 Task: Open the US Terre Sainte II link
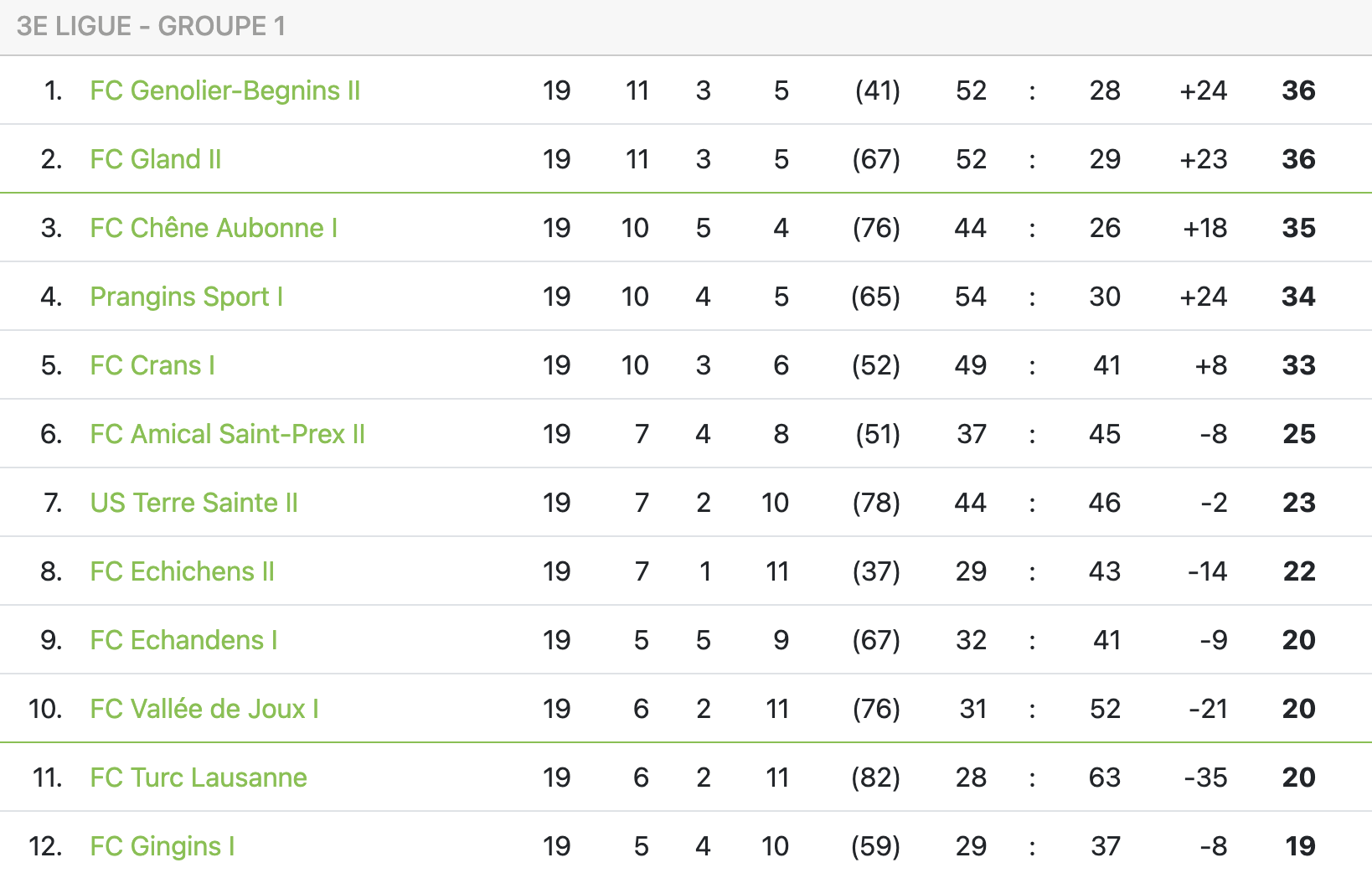pos(193,503)
